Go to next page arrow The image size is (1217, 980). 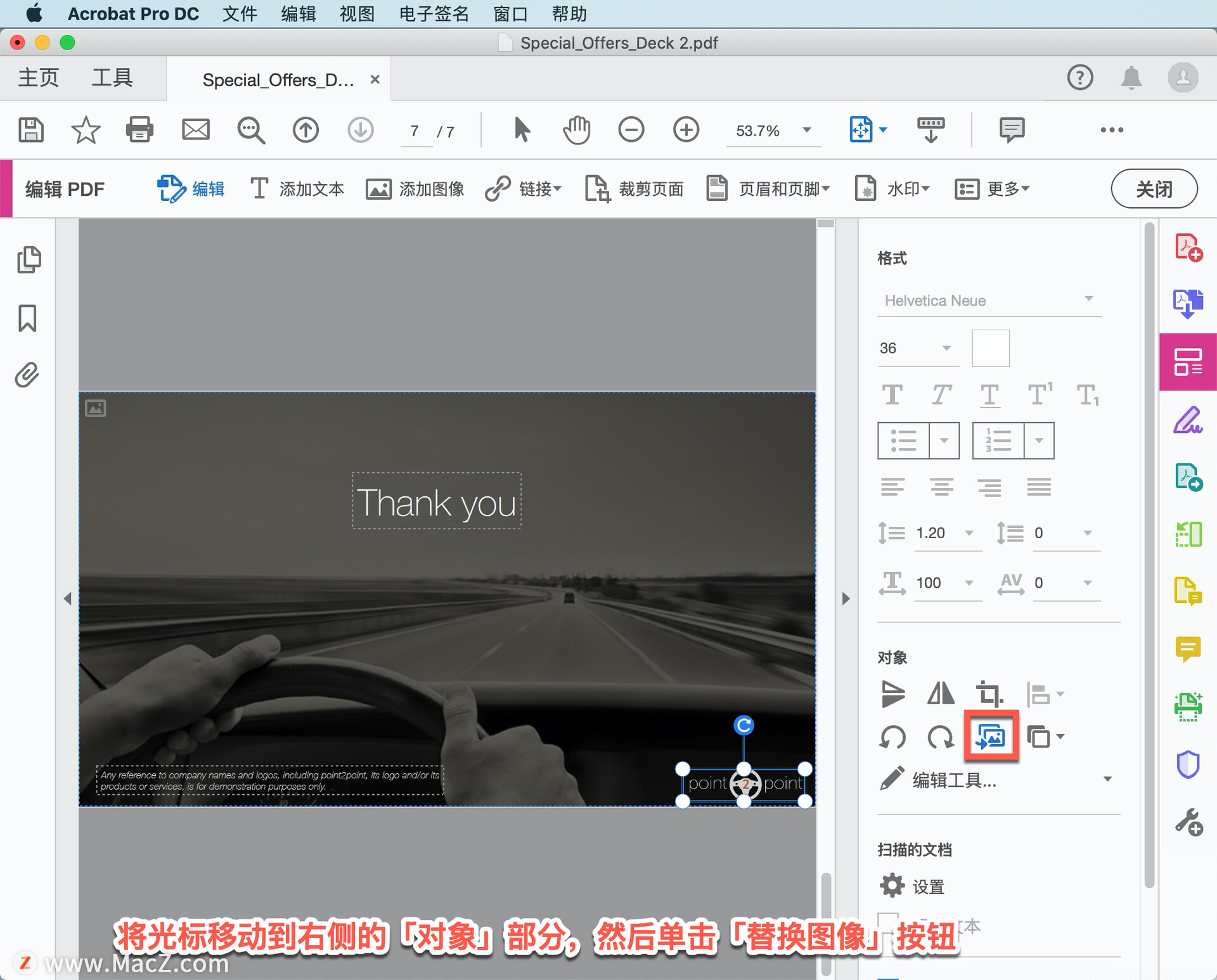coord(361,130)
